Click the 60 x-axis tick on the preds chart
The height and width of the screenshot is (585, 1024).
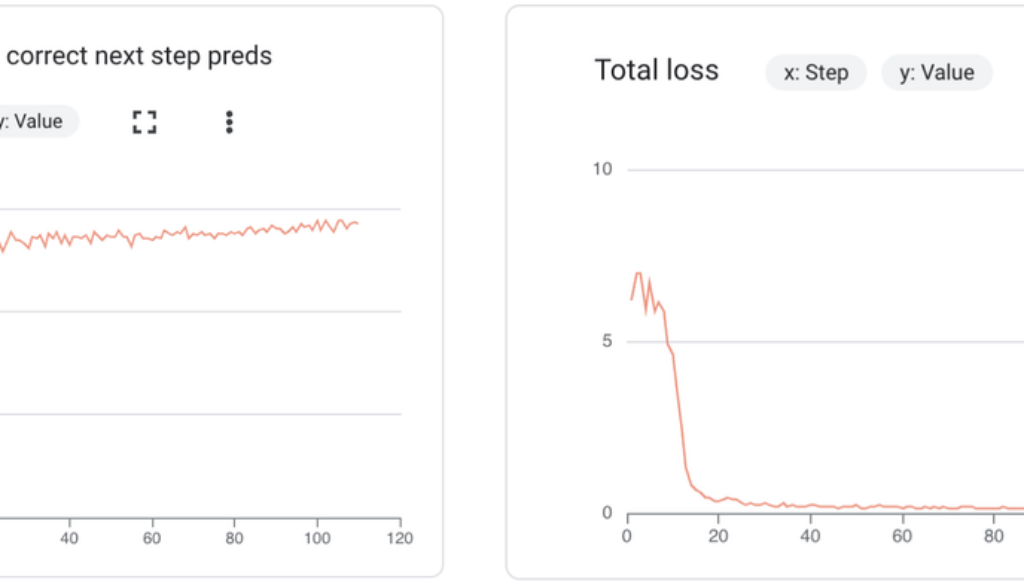[x=152, y=537]
